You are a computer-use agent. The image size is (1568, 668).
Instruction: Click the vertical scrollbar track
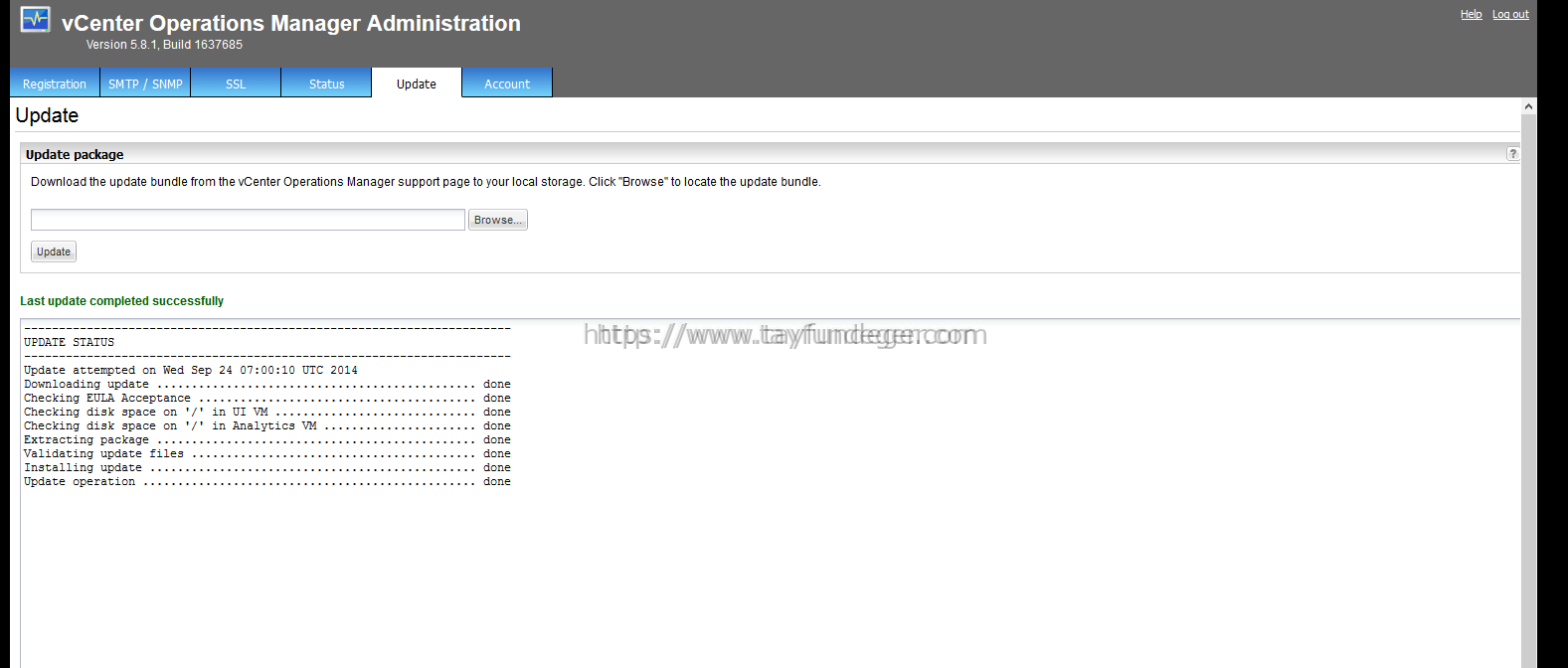click(1528, 391)
